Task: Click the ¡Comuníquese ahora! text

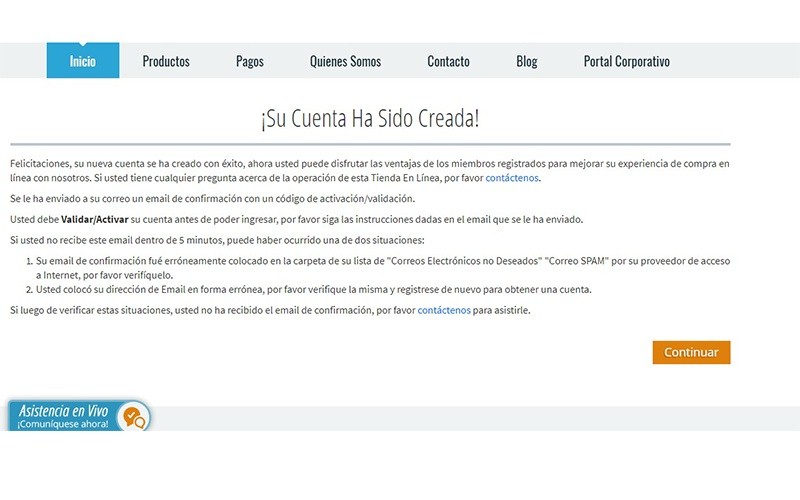Action: [63, 424]
